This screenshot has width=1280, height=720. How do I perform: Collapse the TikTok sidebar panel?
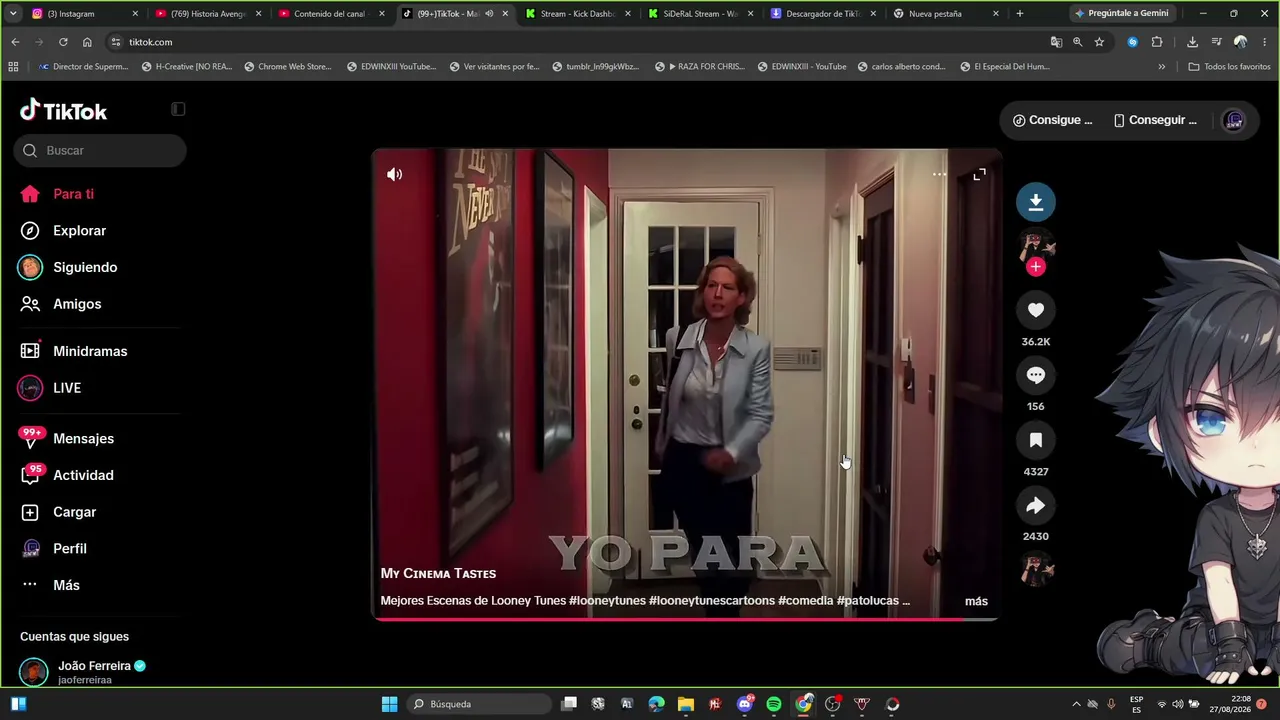point(178,109)
